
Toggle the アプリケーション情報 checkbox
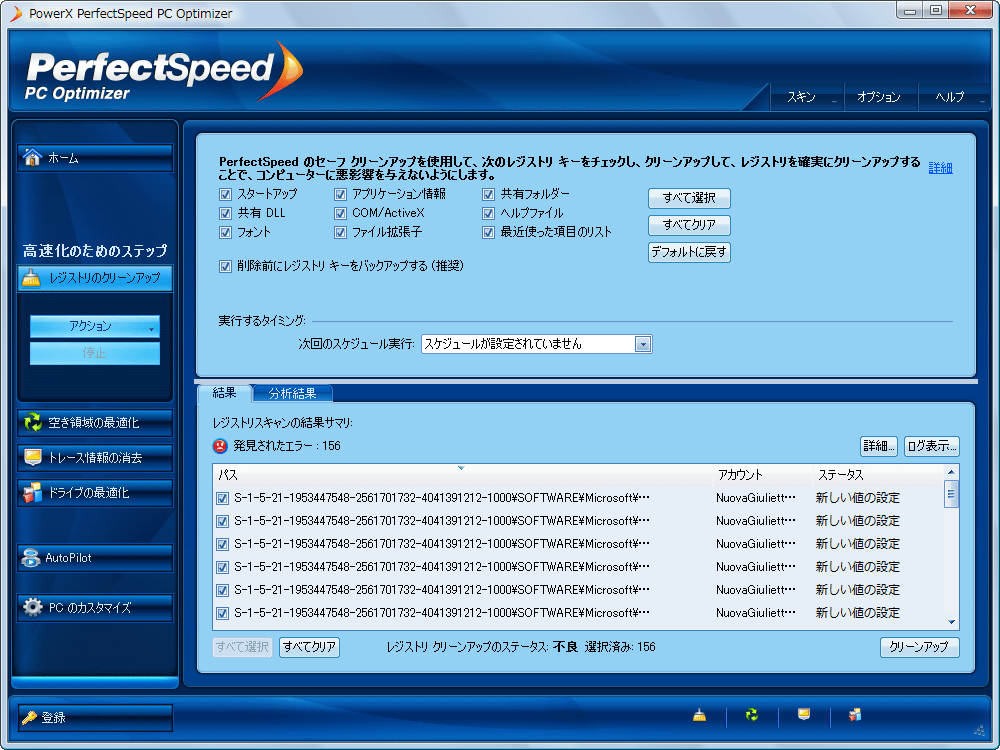(341, 194)
